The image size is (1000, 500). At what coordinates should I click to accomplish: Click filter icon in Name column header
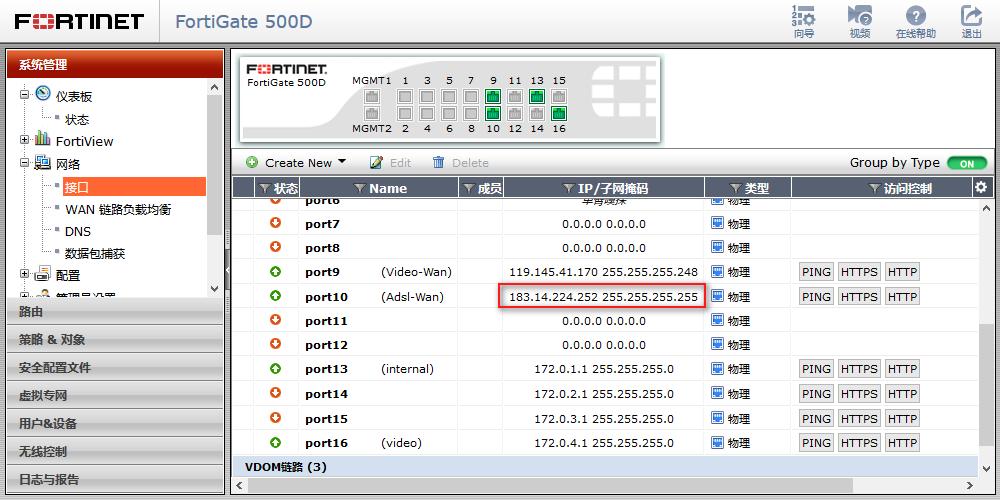tap(360, 188)
